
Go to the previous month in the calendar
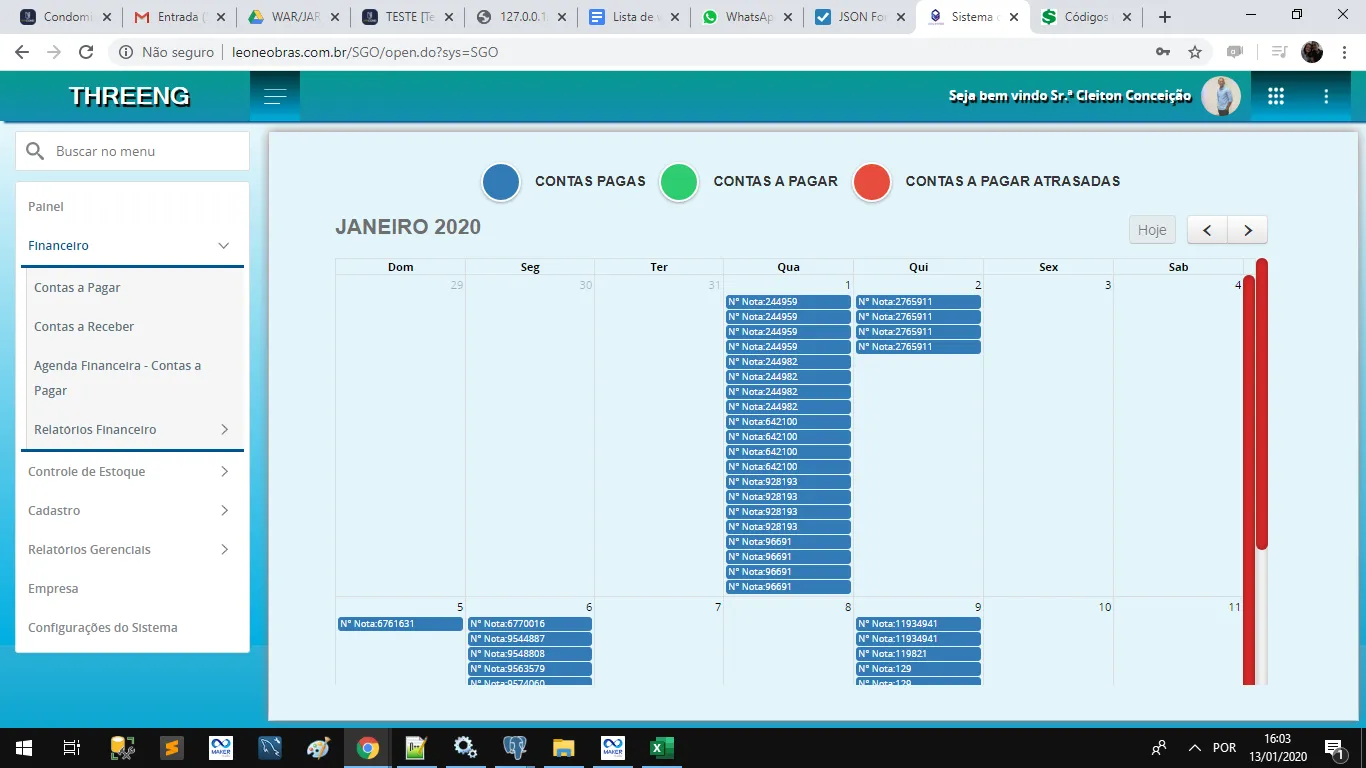1207,230
